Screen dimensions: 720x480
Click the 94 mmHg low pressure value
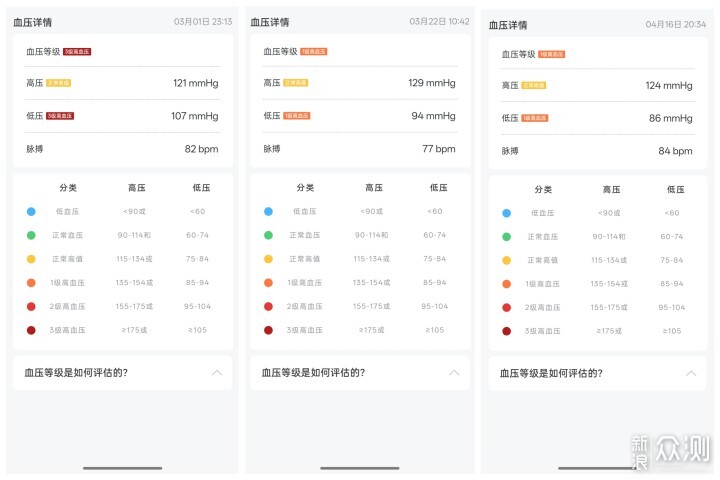[x=433, y=116]
